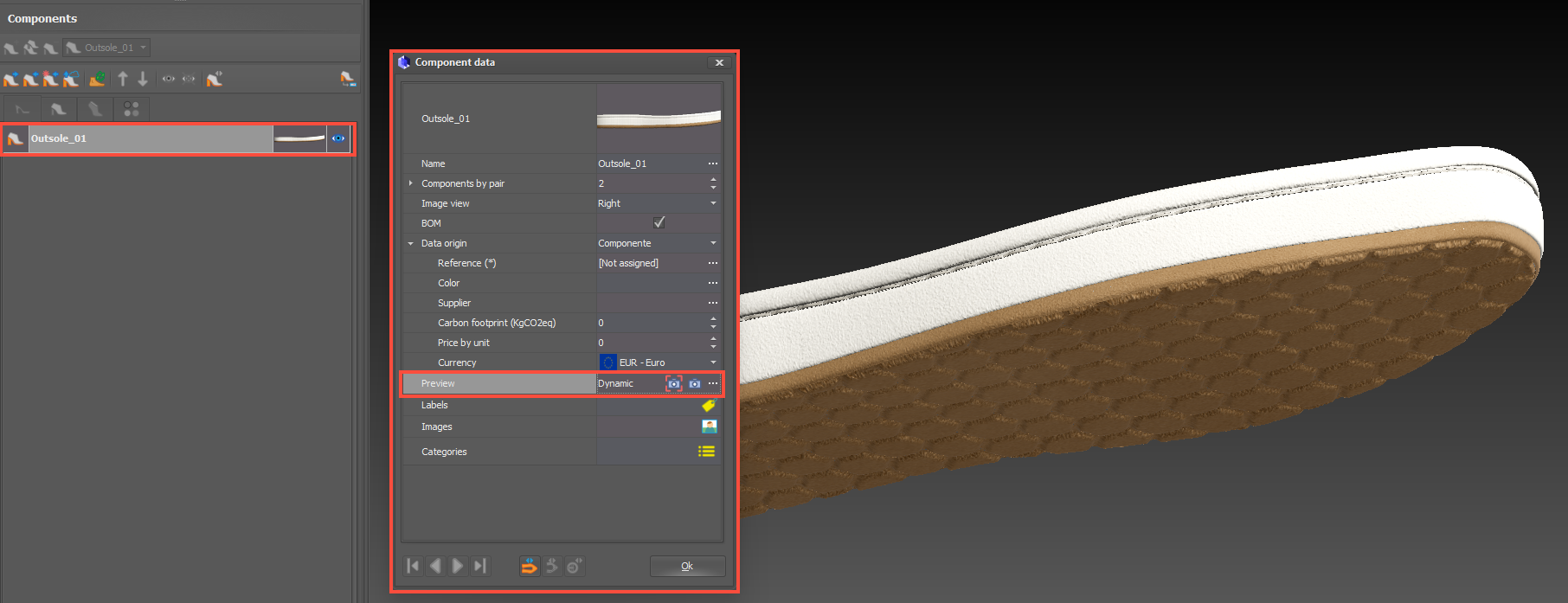This screenshot has height=603, width=1568.
Task: Toggle the BOM checkbox
Action: [x=659, y=223]
